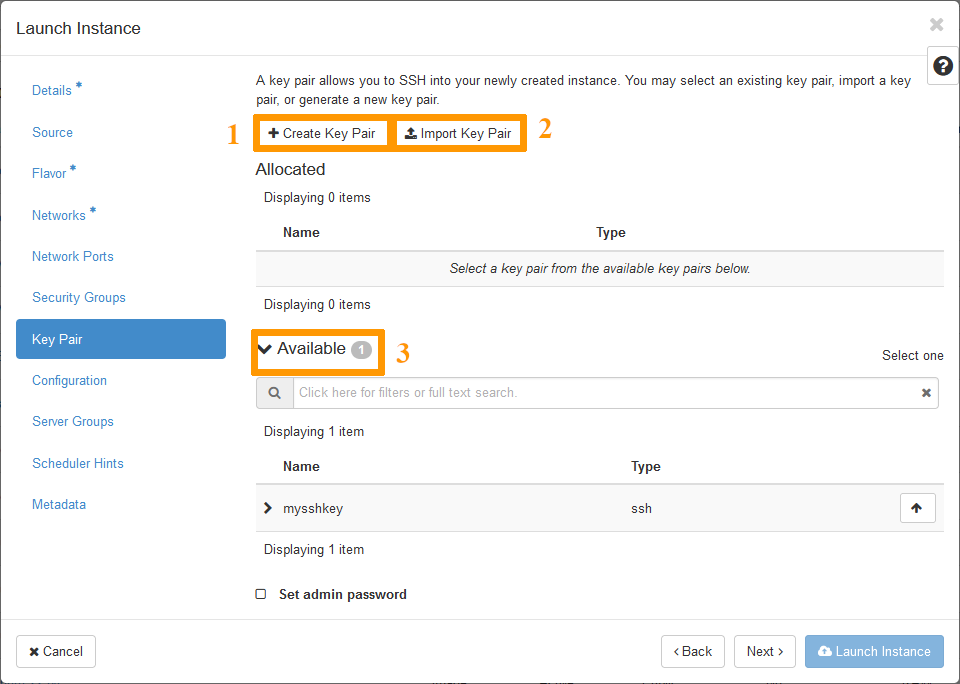The height and width of the screenshot is (684, 960).
Task: Expand the mysshkey row details
Action: tap(267, 508)
